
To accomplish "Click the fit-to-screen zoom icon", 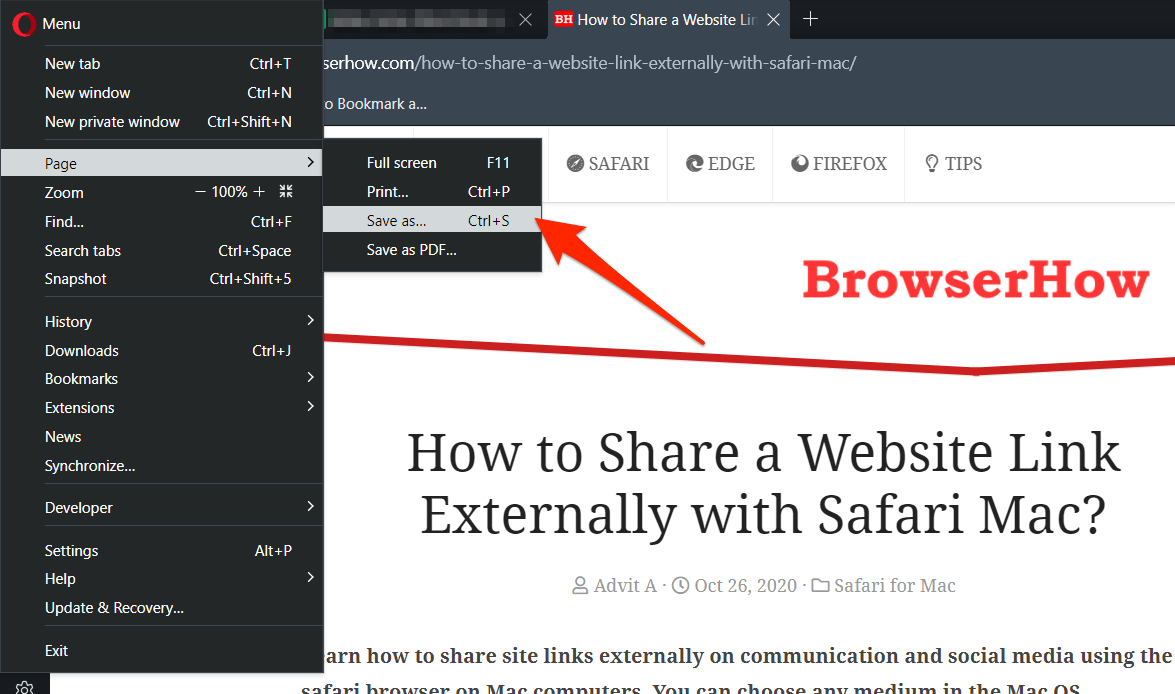I will click(285, 192).
